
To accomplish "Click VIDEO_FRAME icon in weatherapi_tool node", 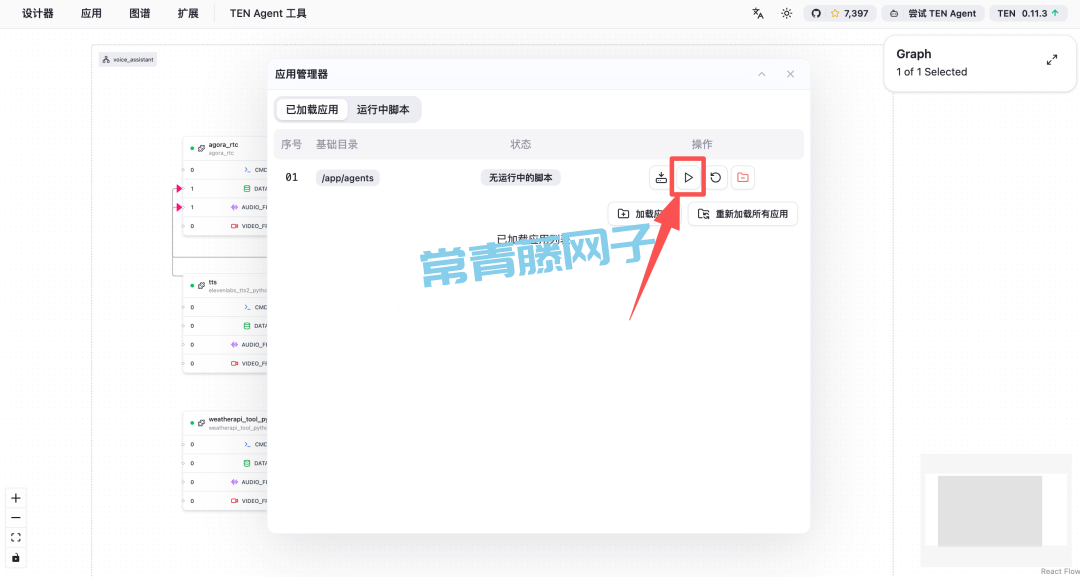I will (234, 501).
